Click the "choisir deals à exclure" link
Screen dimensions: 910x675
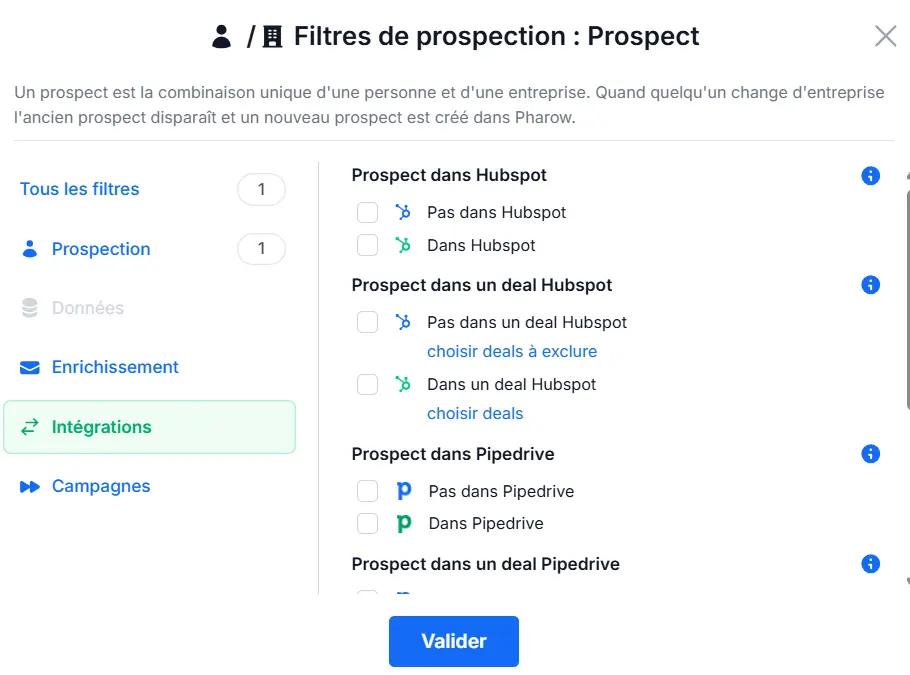click(512, 352)
